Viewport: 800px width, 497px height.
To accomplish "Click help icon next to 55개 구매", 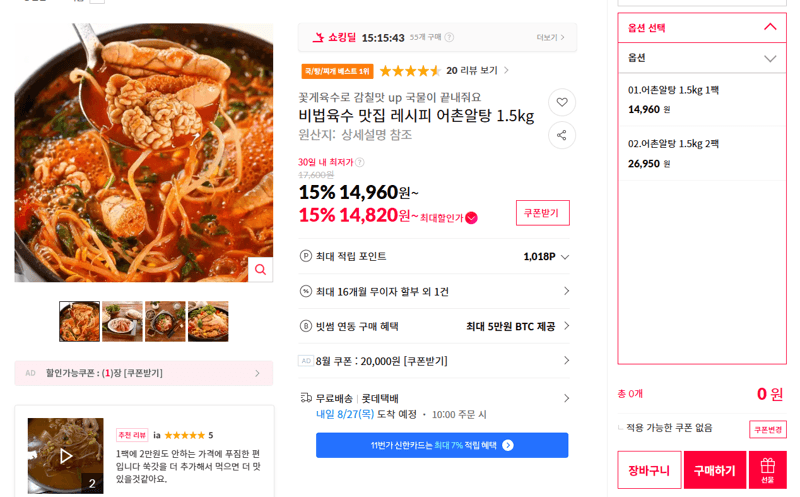I will (449, 37).
